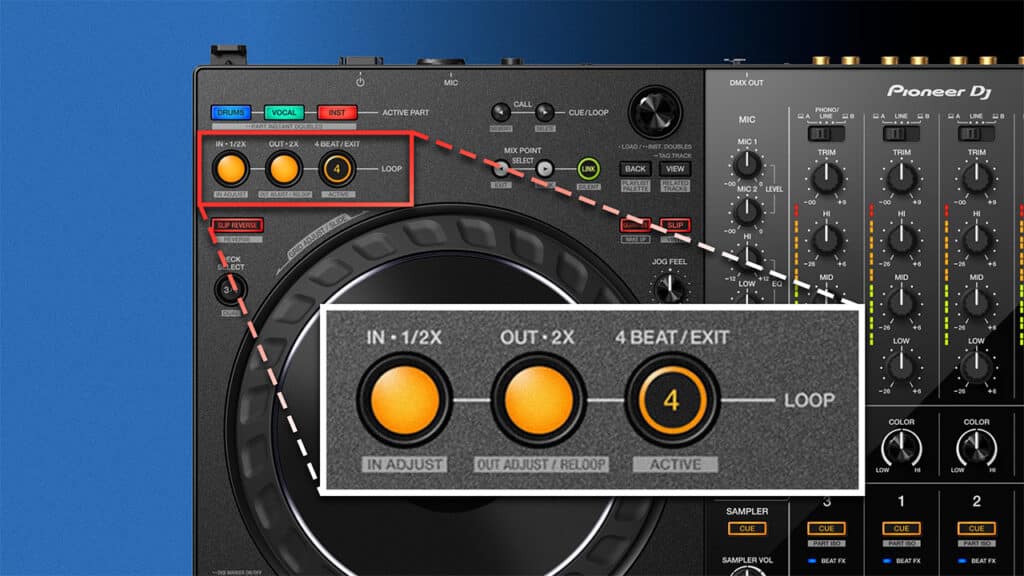The width and height of the screenshot is (1024, 576).
Task: Click the MIC 1 level knob
Action: pyautogui.click(x=746, y=165)
